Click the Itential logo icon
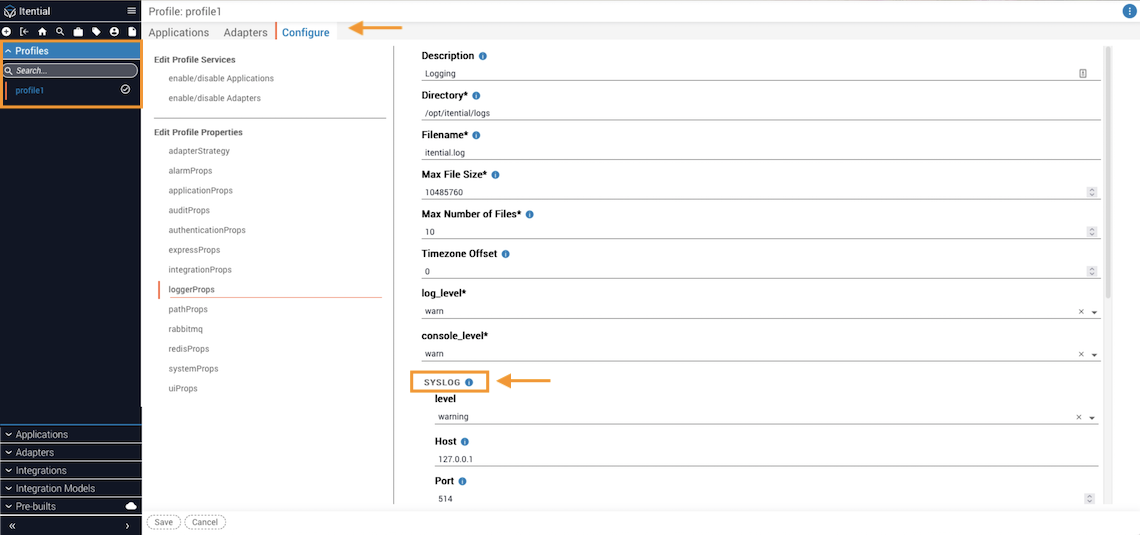Screen dimensions: 1140x535 click(9, 12)
